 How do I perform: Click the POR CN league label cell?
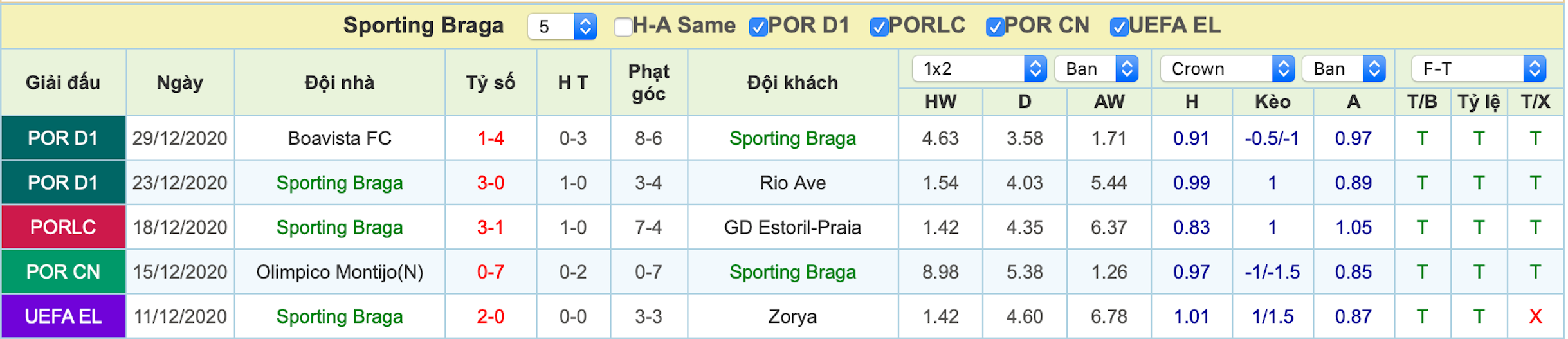click(63, 271)
